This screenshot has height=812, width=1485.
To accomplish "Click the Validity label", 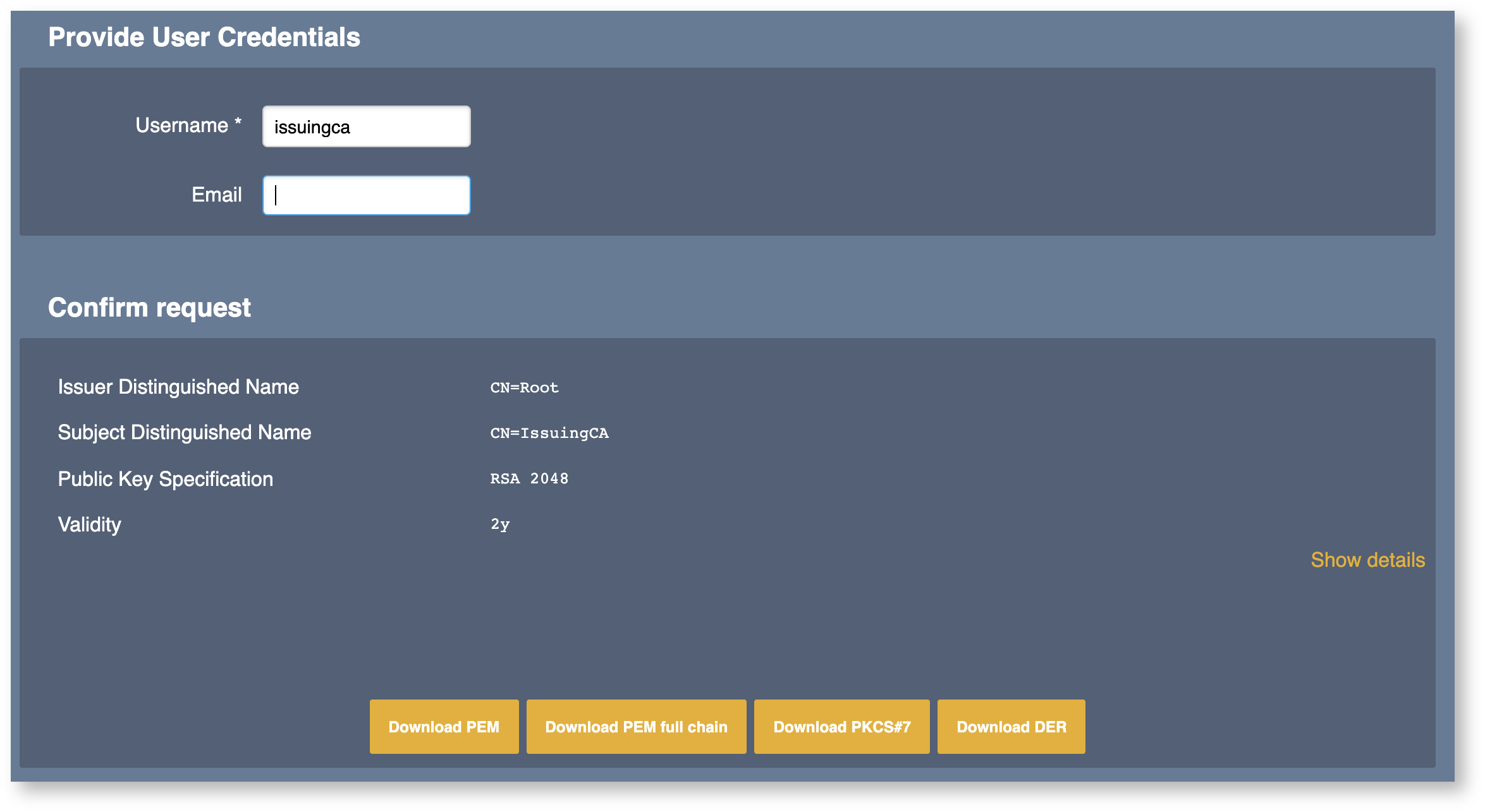I will pos(89,524).
